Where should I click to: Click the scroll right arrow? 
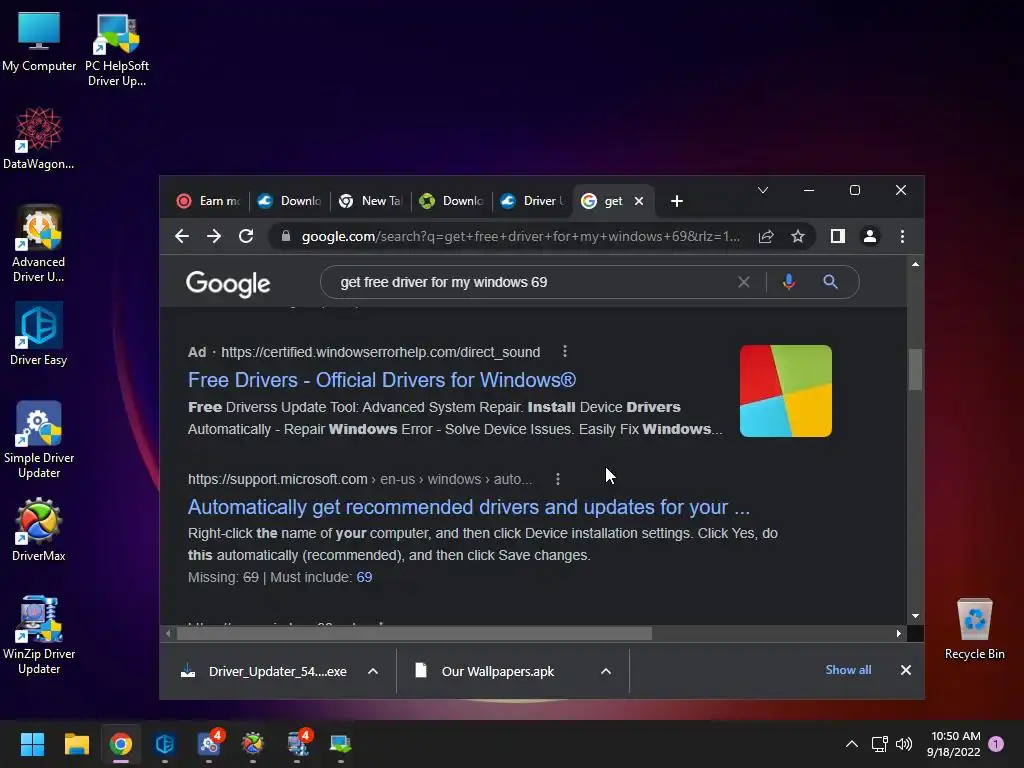(899, 633)
